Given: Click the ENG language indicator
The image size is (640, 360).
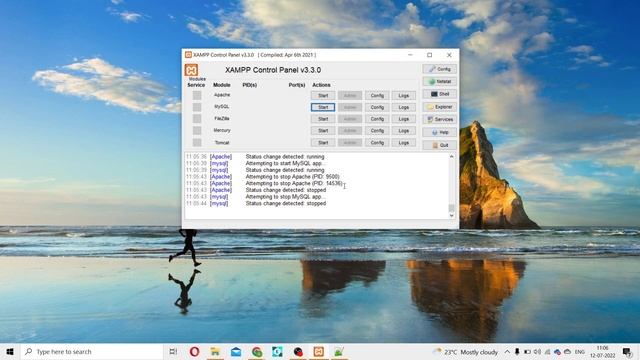Looking at the screenshot, I should point(580,352).
